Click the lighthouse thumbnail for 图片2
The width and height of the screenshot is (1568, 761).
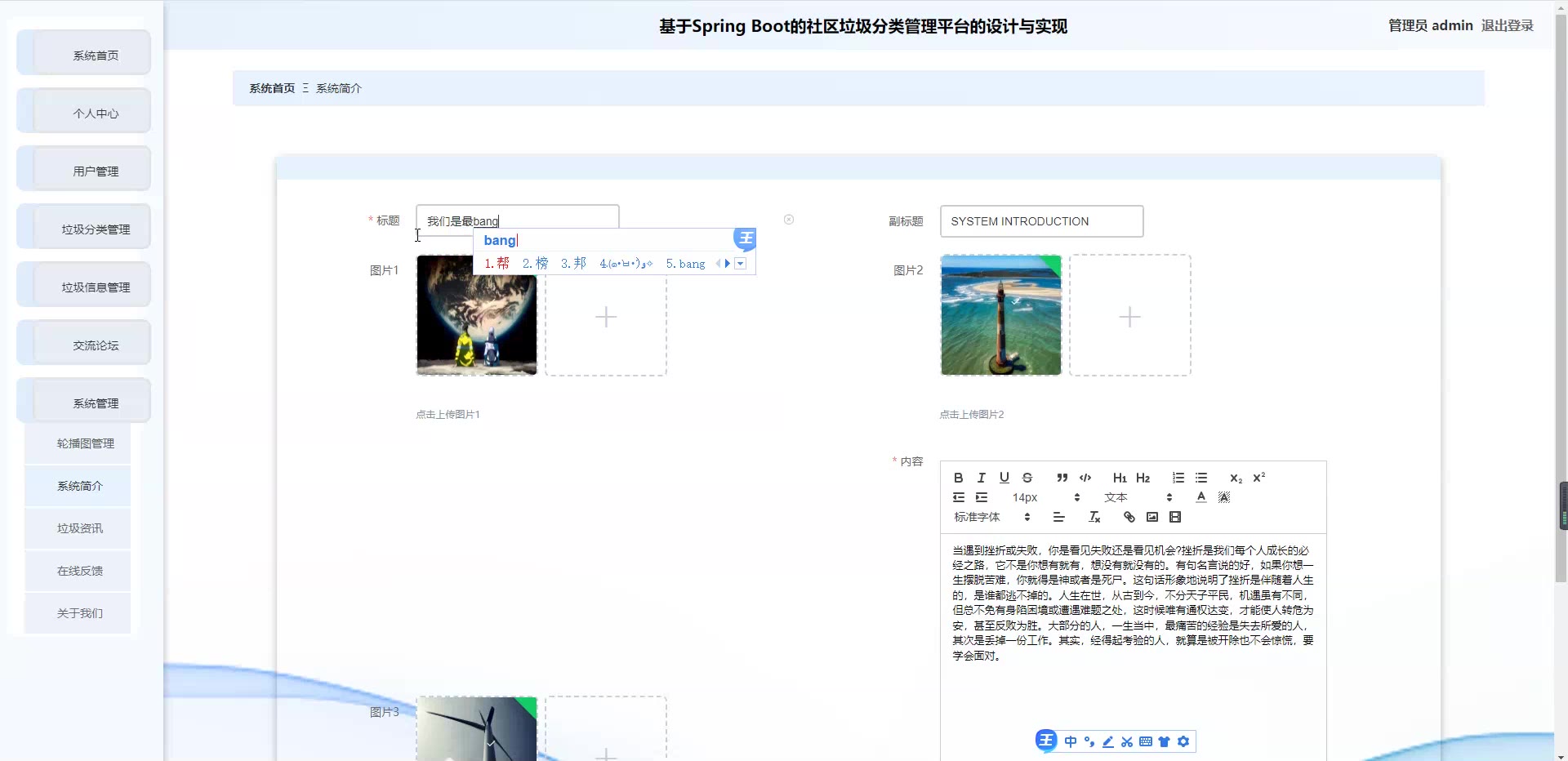pyautogui.click(x=1000, y=315)
